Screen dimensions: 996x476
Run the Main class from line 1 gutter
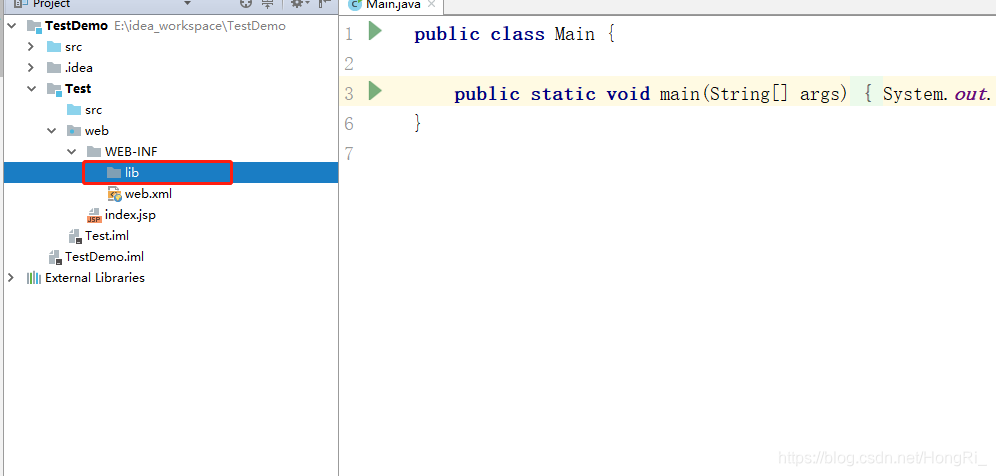click(375, 31)
